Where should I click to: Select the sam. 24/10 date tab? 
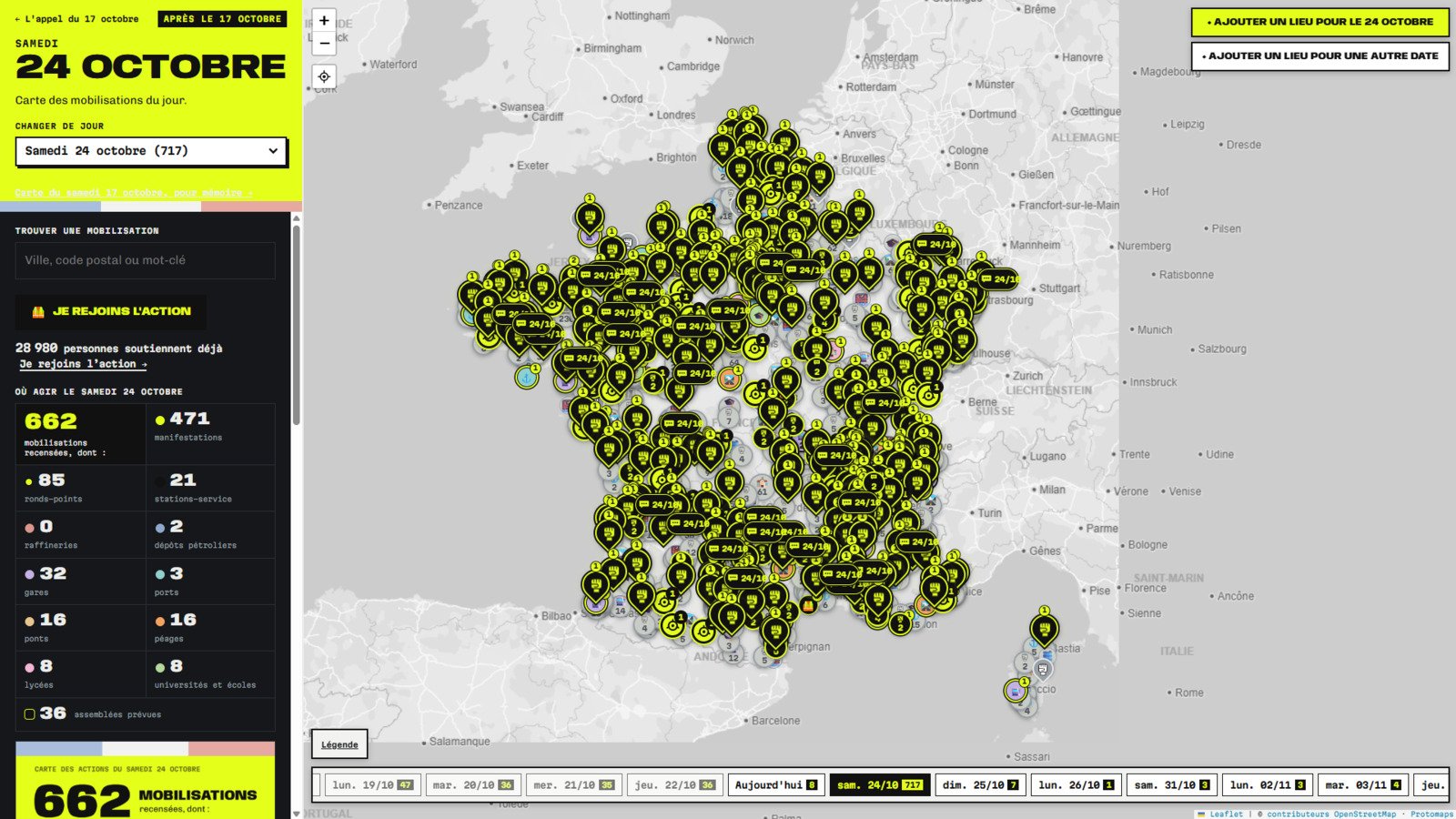point(880,784)
